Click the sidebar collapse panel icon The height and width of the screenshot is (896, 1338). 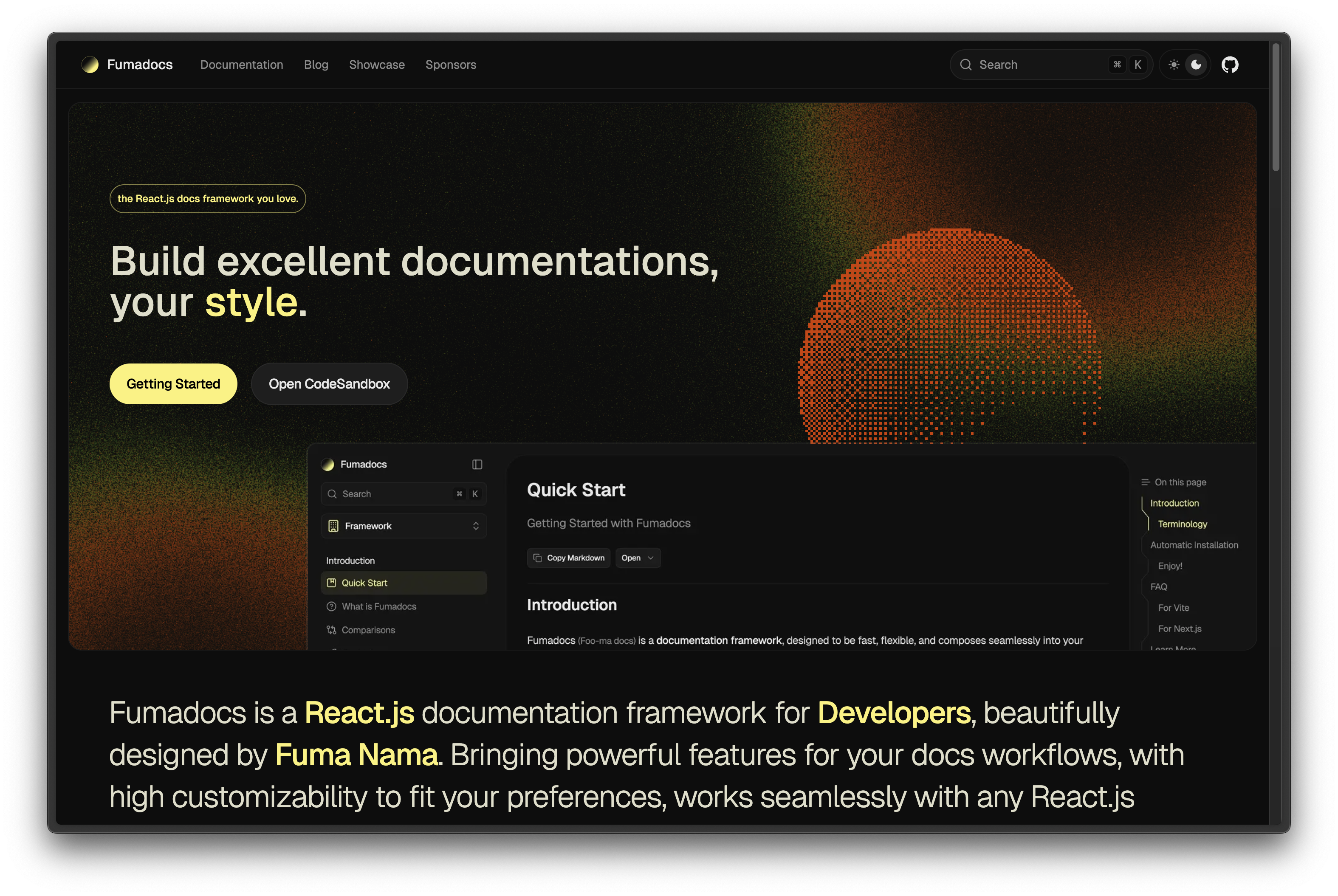477,465
